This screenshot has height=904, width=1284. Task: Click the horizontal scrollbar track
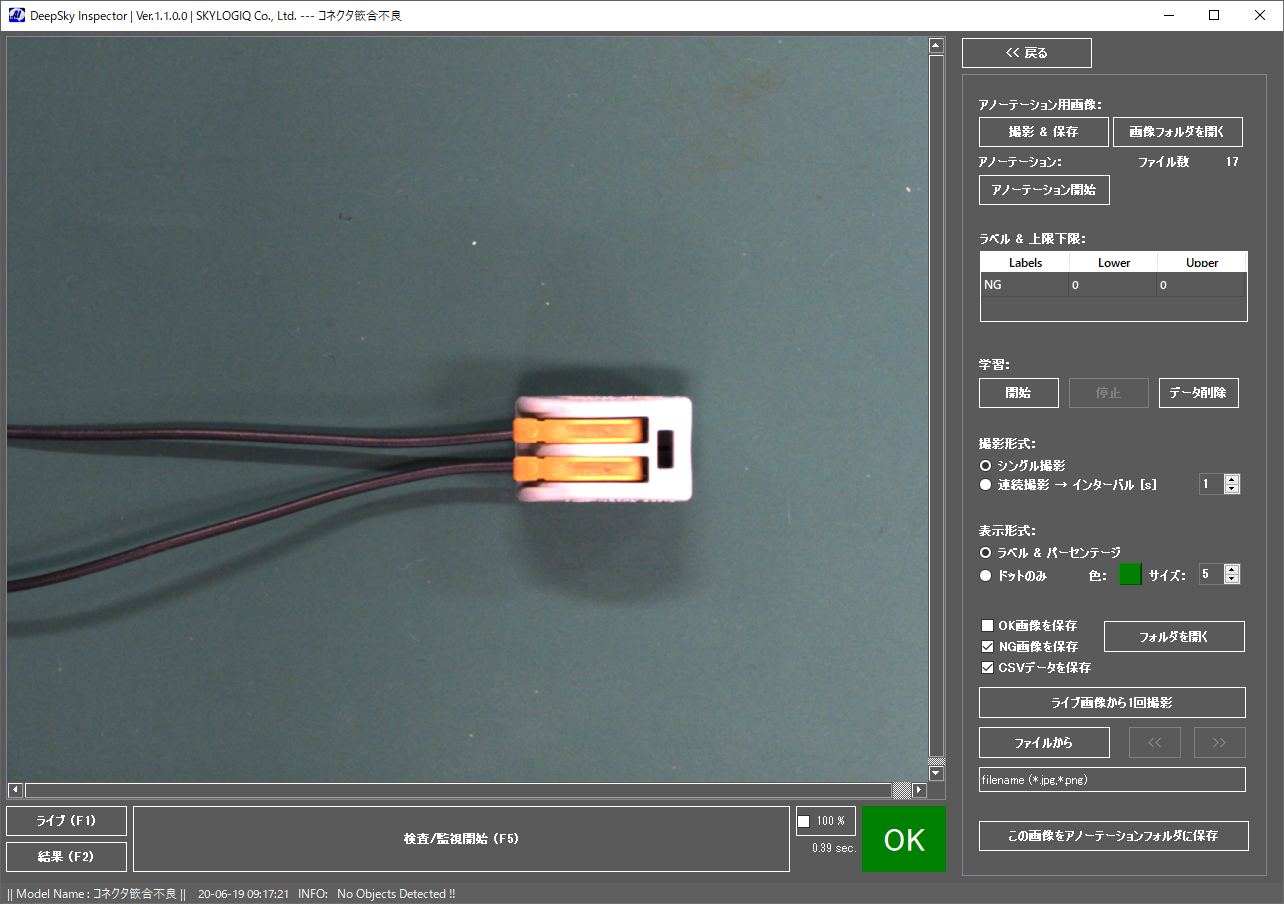(458, 790)
